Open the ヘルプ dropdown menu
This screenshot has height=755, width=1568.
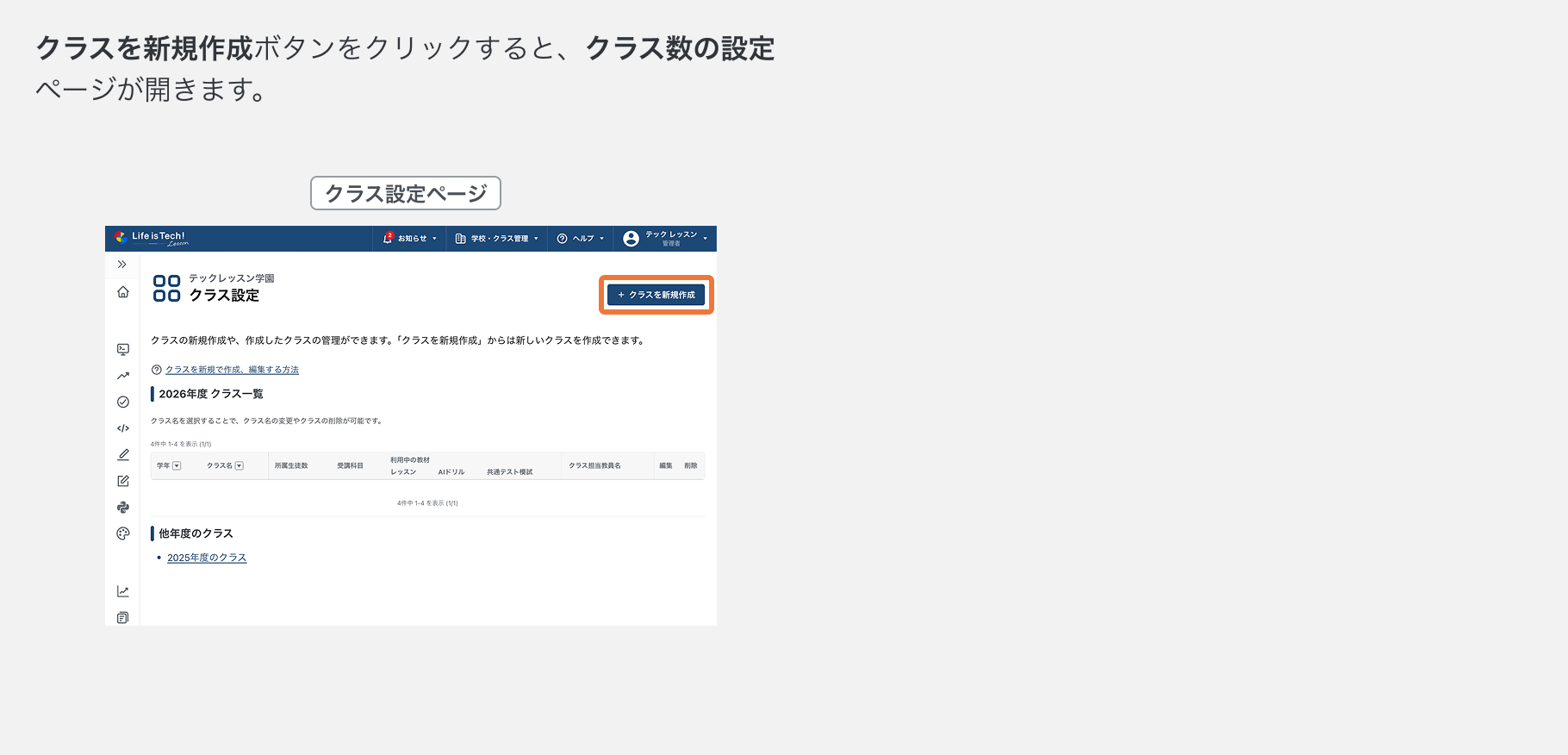pos(582,239)
